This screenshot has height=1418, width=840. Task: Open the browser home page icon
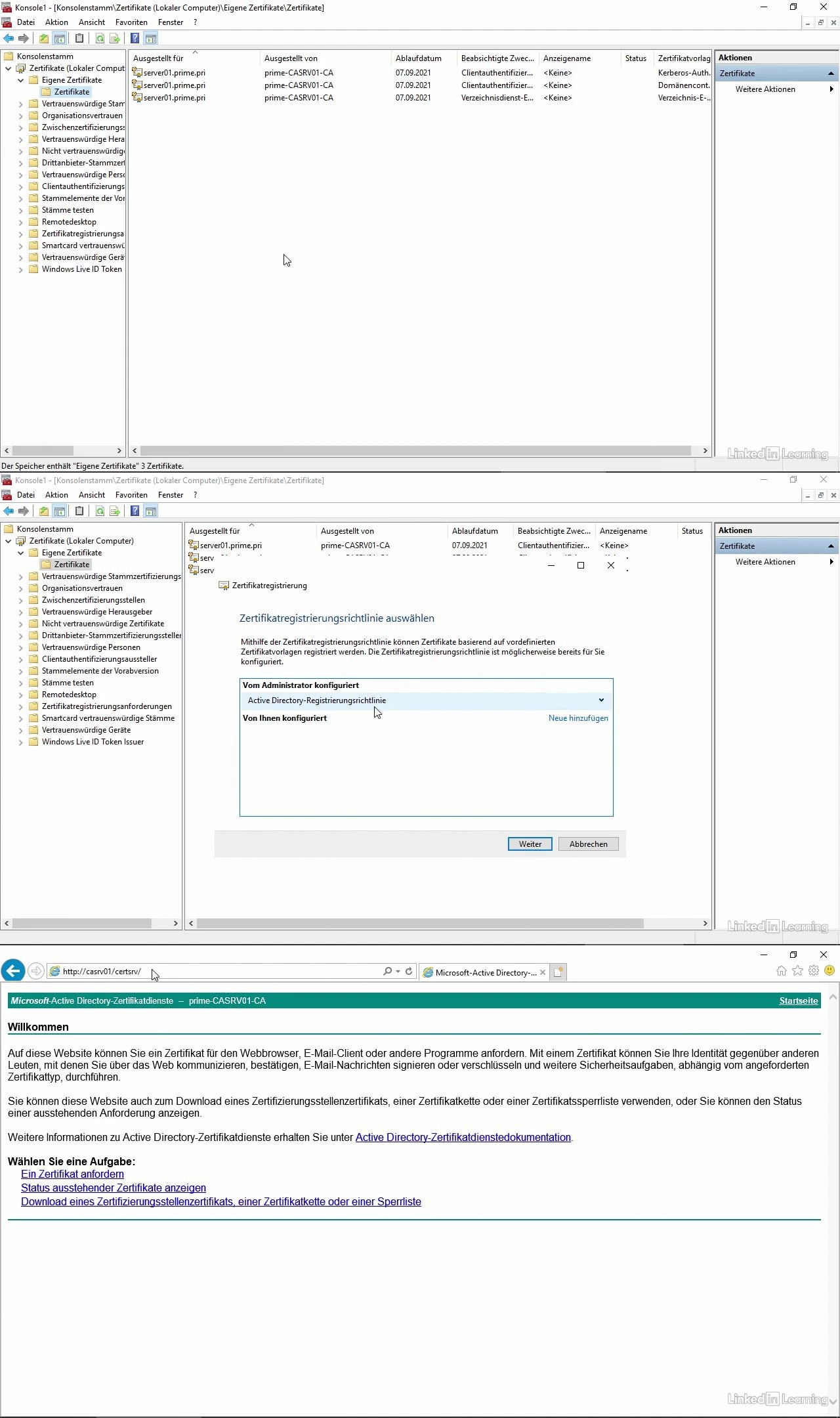click(781, 971)
